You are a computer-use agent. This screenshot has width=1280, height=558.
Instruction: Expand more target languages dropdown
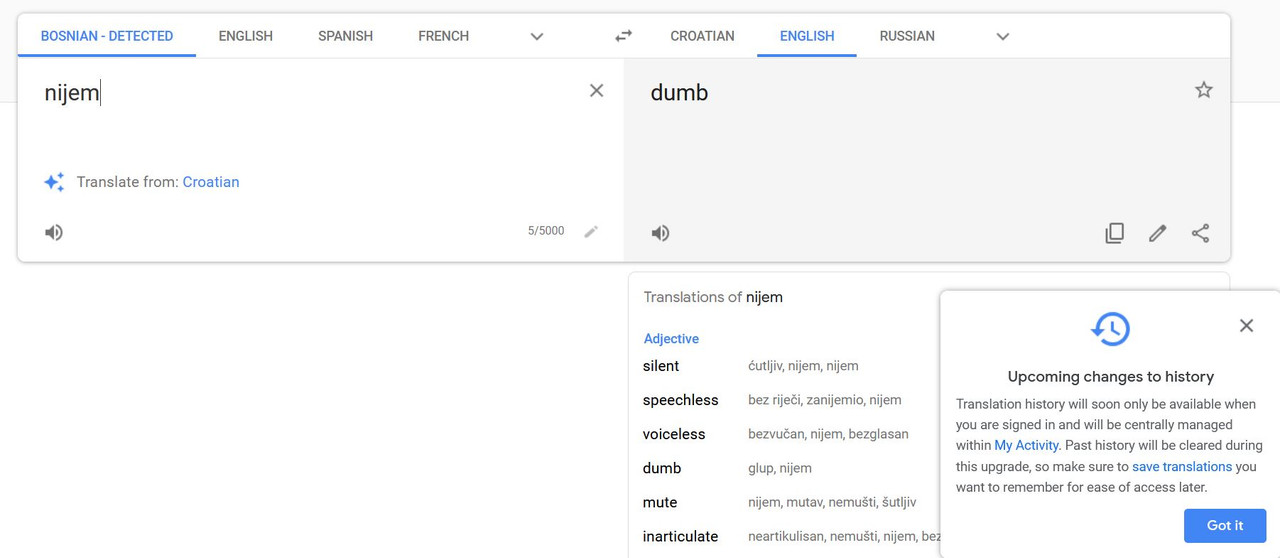coord(1003,36)
